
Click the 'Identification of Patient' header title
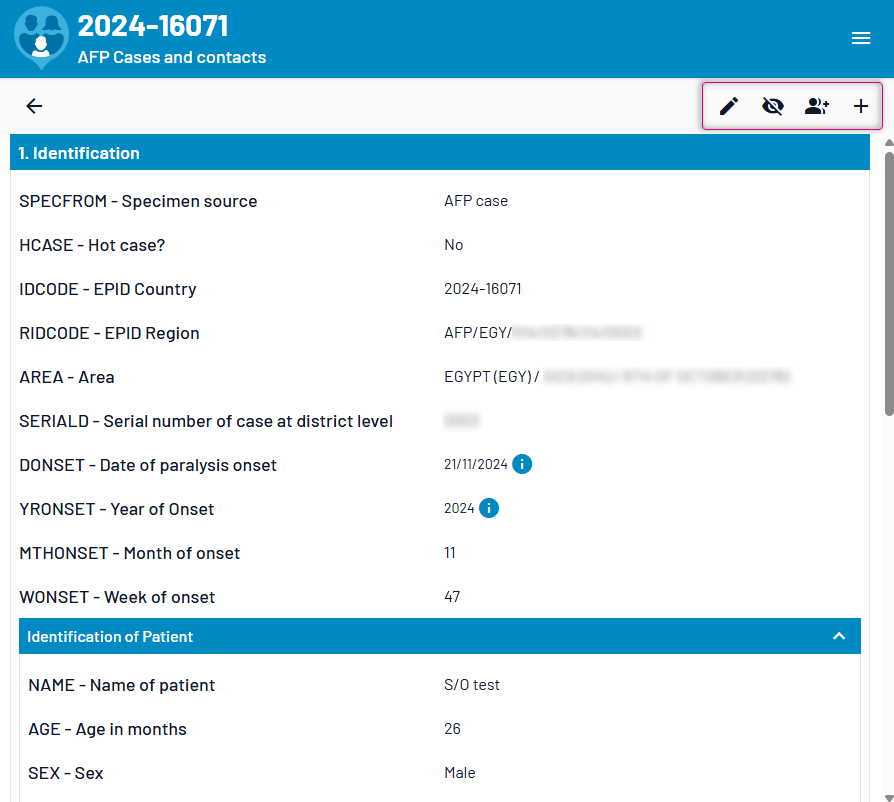(110, 636)
